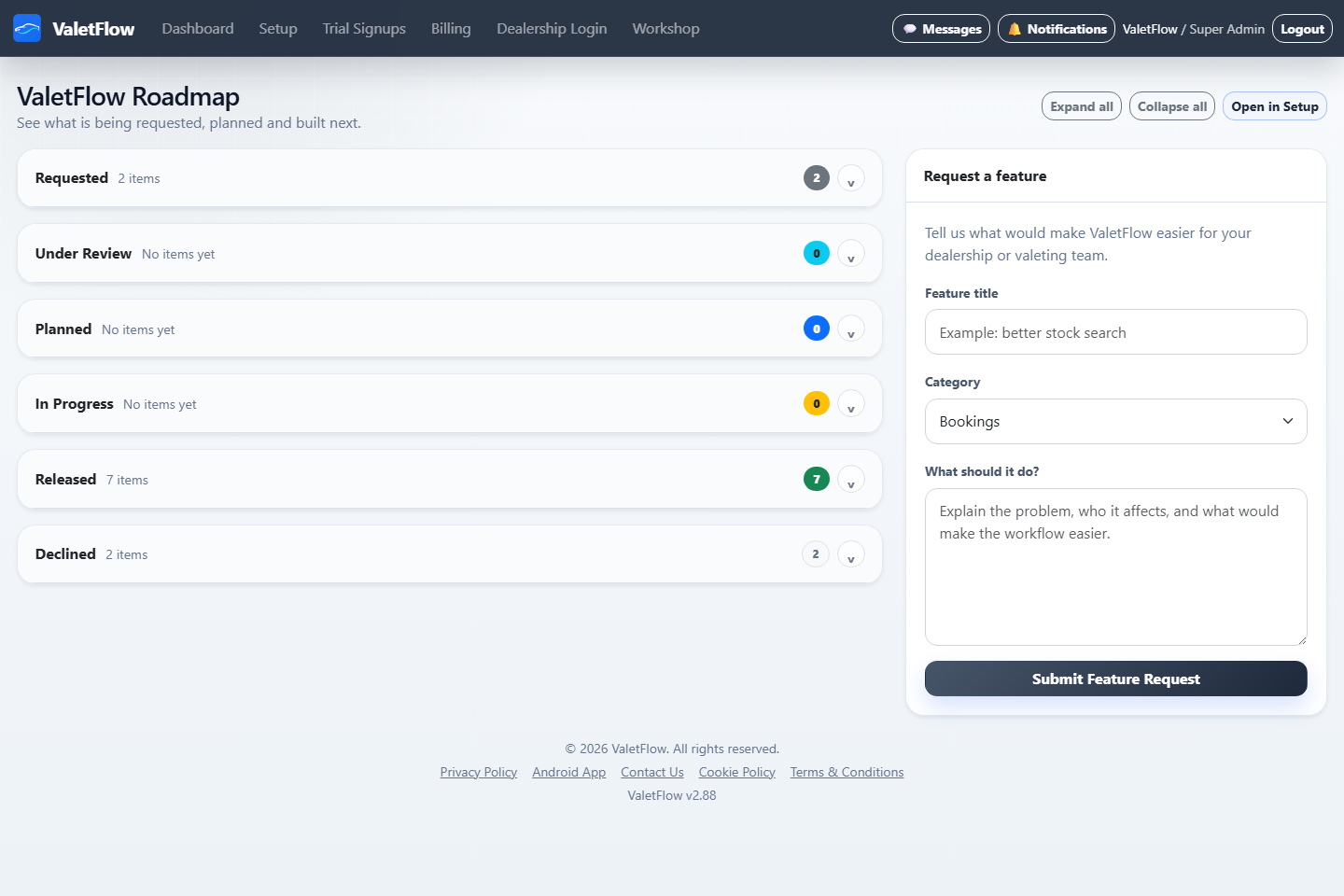Expand the Requested section chevron
The image size is (1344, 896).
click(x=851, y=178)
